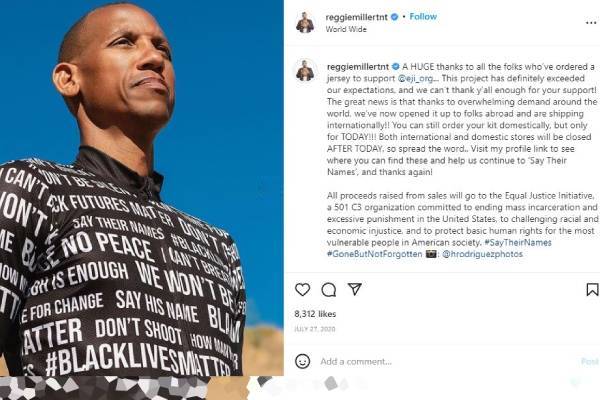Open the #SayTheirNames hashtag
This screenshot has width=600, height=400.
click(518, 242)
